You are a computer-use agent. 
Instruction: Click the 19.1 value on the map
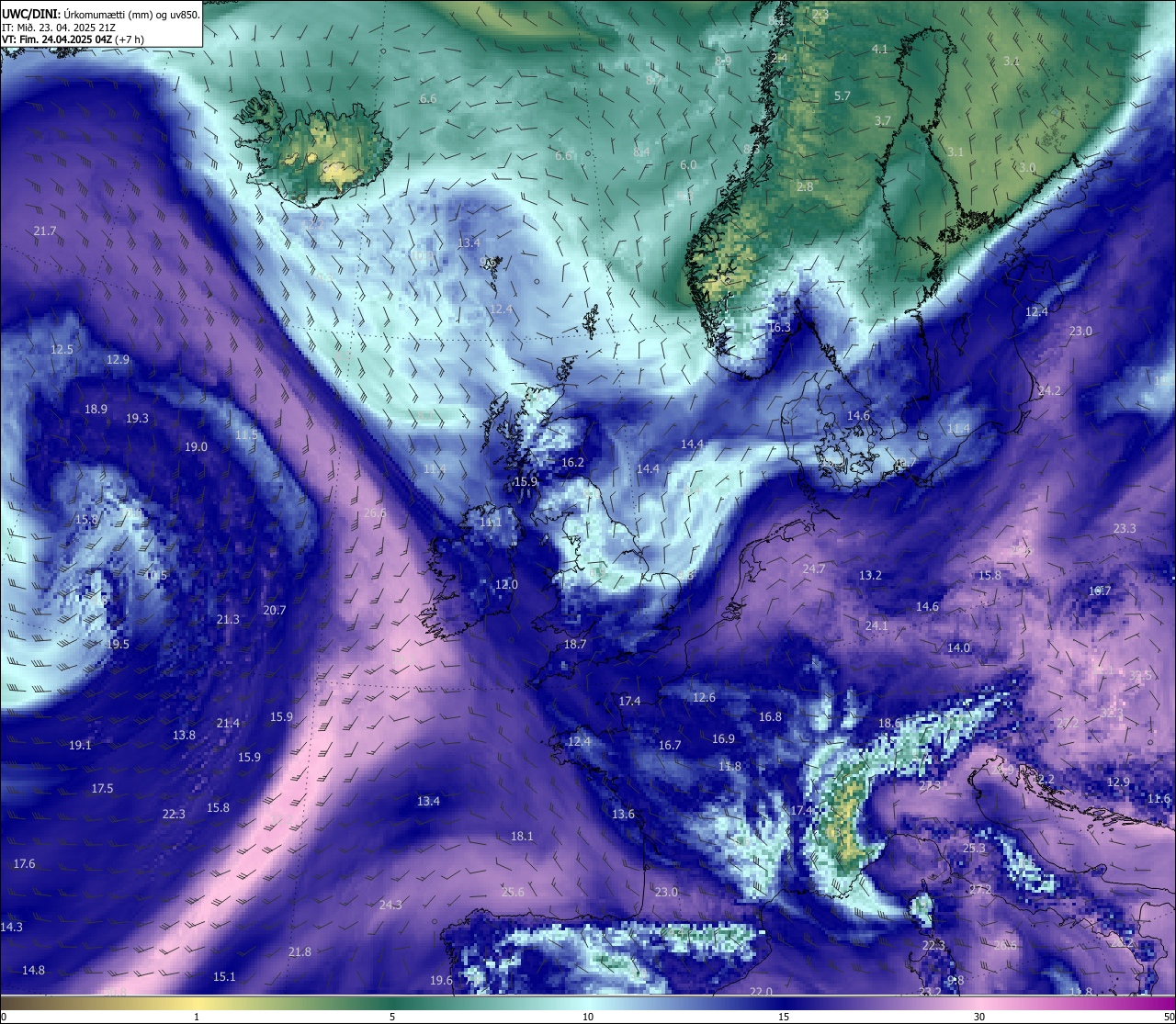click(80, 746)
